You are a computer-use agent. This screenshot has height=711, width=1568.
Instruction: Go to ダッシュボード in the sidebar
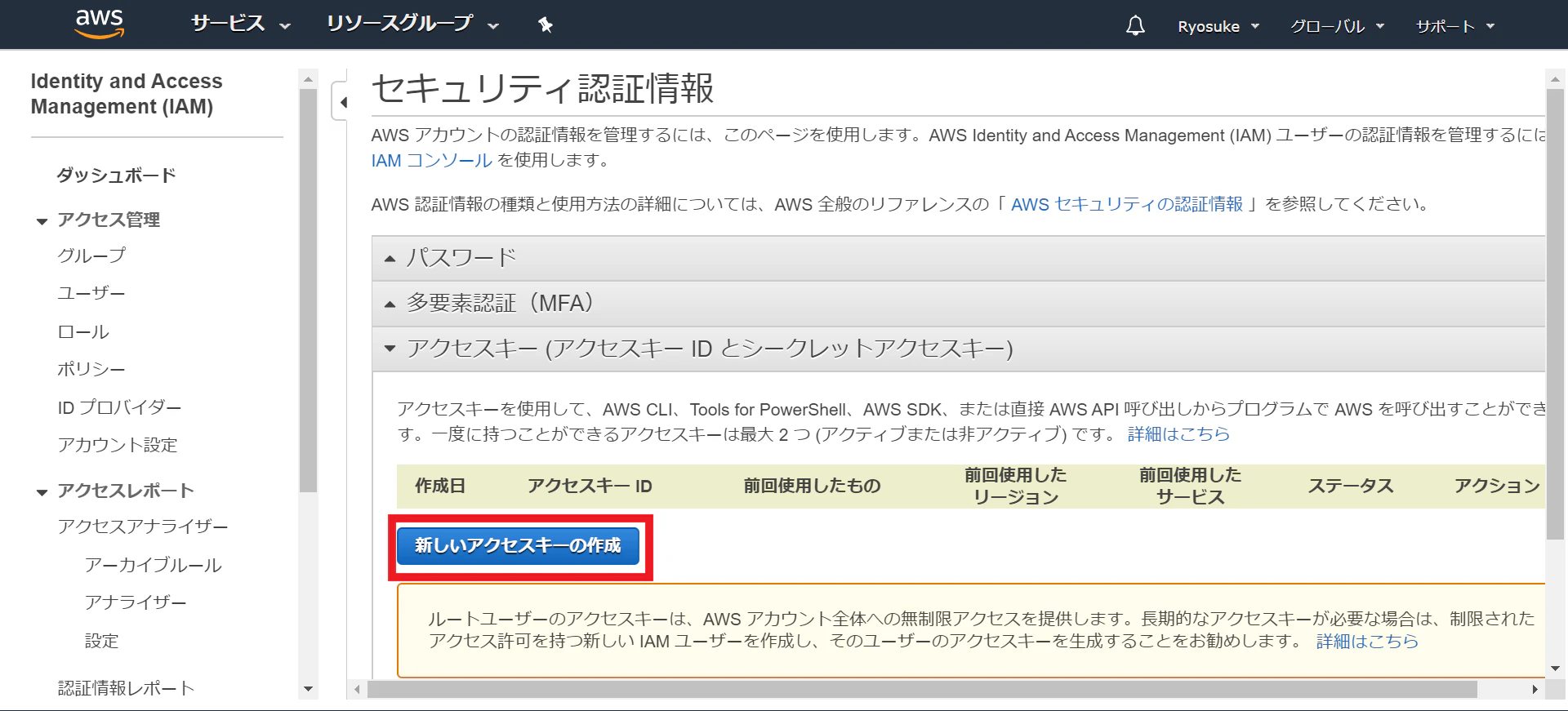[116, 176]
